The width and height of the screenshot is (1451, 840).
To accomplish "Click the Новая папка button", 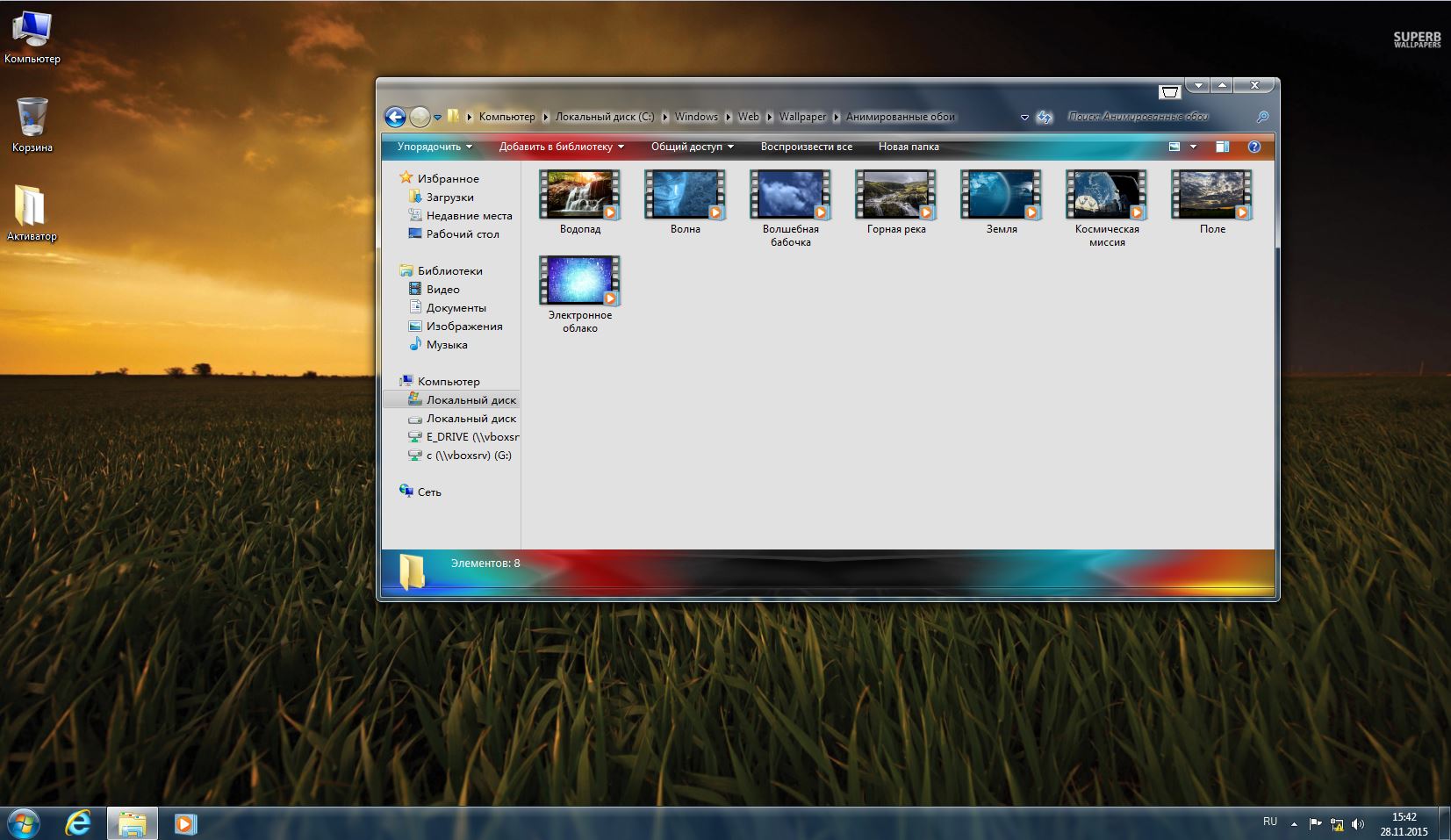I will [909, 147].
